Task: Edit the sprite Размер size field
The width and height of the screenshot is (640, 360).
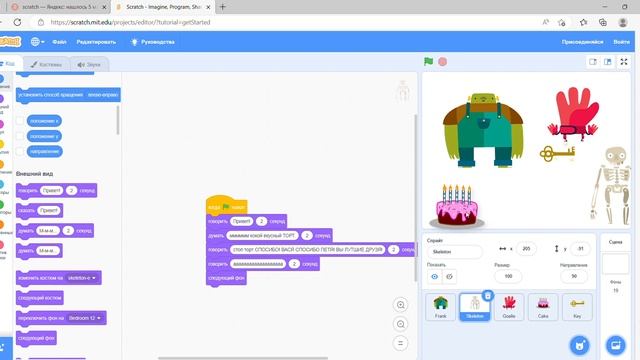Action: coord(508,276)
